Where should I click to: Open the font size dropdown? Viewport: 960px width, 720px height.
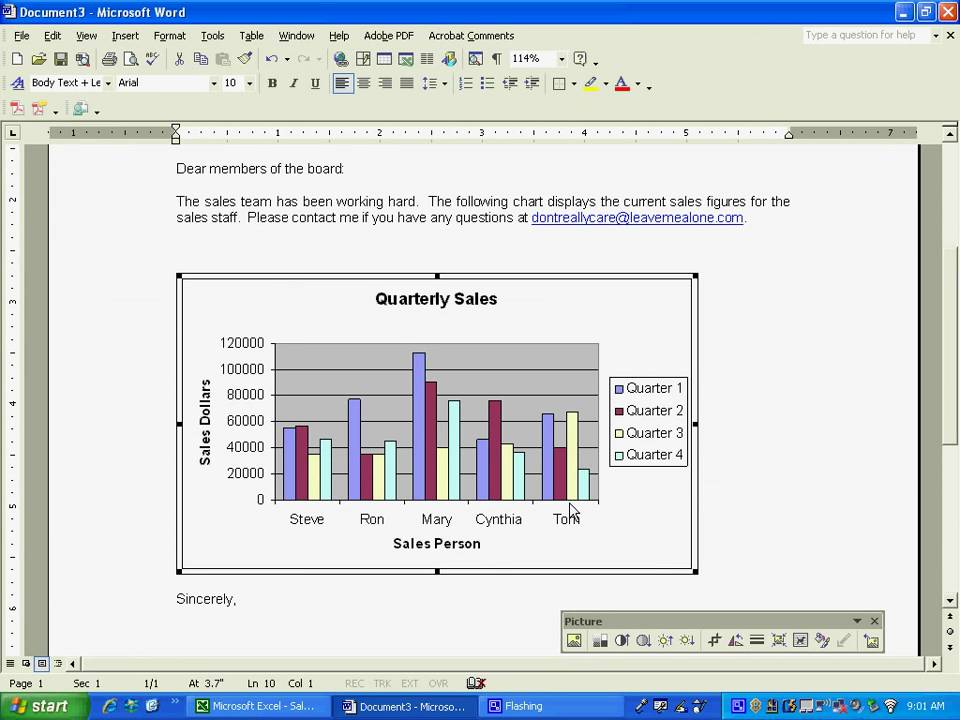(x=249, y=83)
